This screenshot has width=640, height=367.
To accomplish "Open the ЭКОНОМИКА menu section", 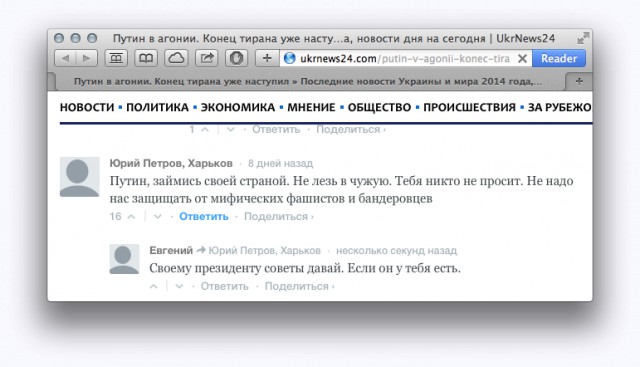I will tap(238, 107).
